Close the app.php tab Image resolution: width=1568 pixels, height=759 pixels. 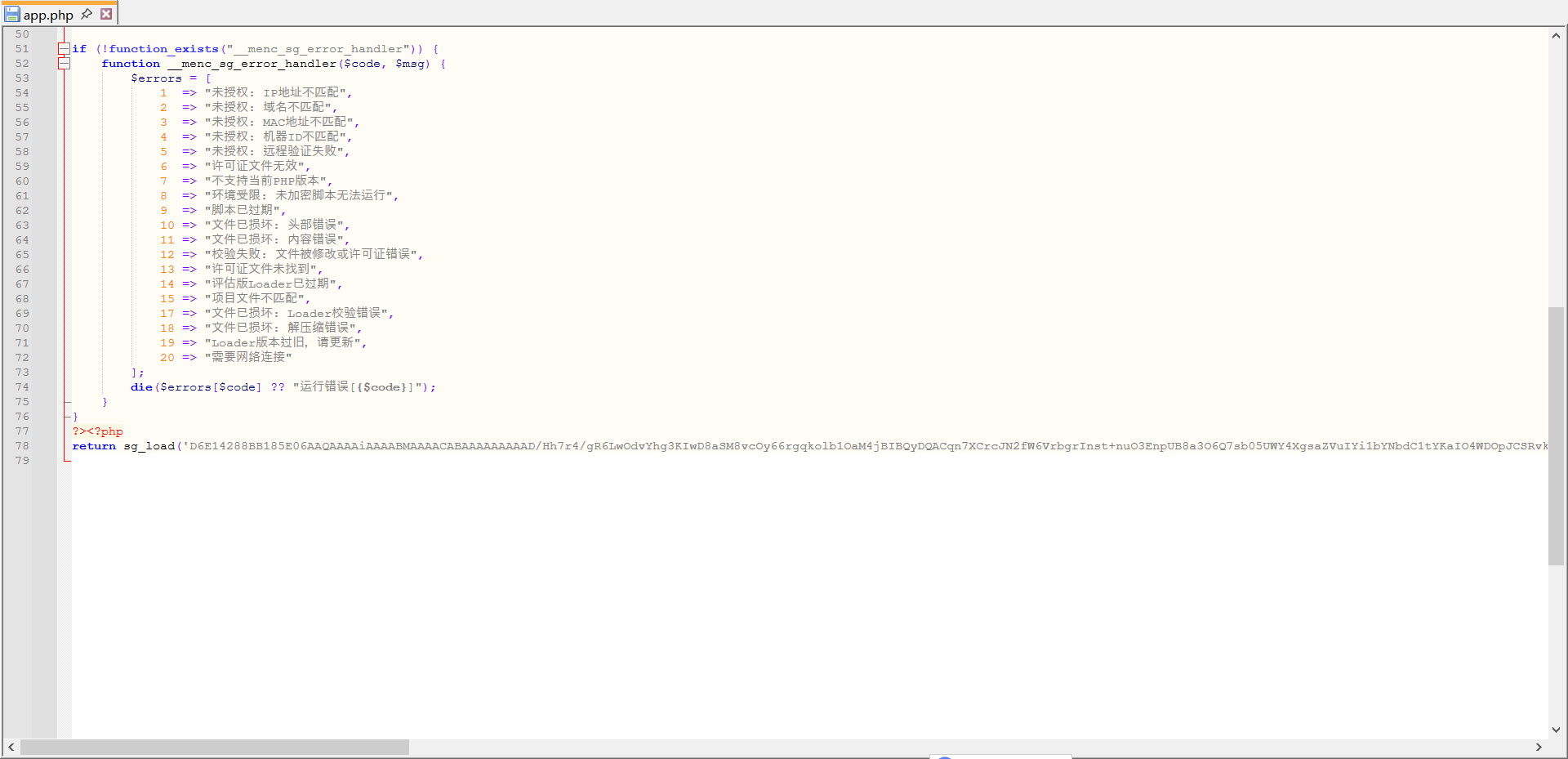tap(106, 14)
